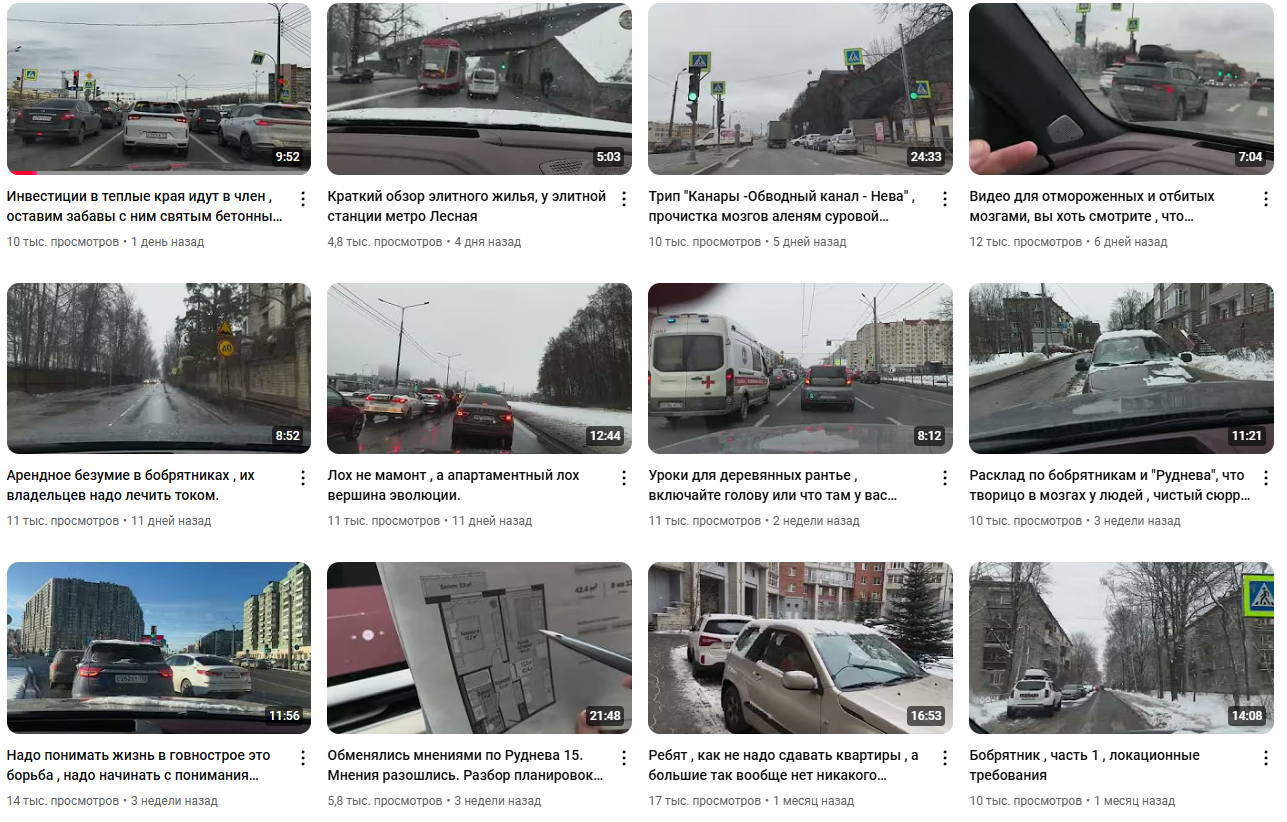Open video title 'Ребят, как не надо сдавать квартиры'

(783, 765)
